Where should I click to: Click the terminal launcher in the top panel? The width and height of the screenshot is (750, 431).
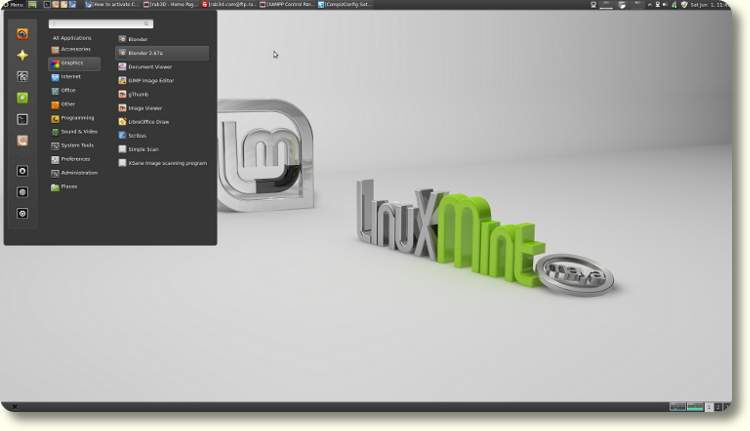pyautogui.click(x=47, y=4)
